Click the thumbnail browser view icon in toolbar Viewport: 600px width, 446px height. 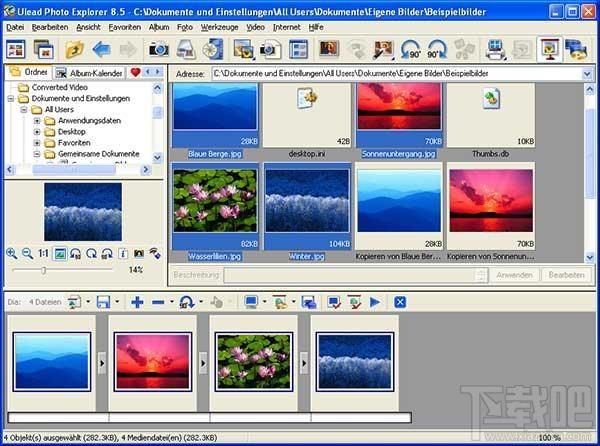click(16, 49)
